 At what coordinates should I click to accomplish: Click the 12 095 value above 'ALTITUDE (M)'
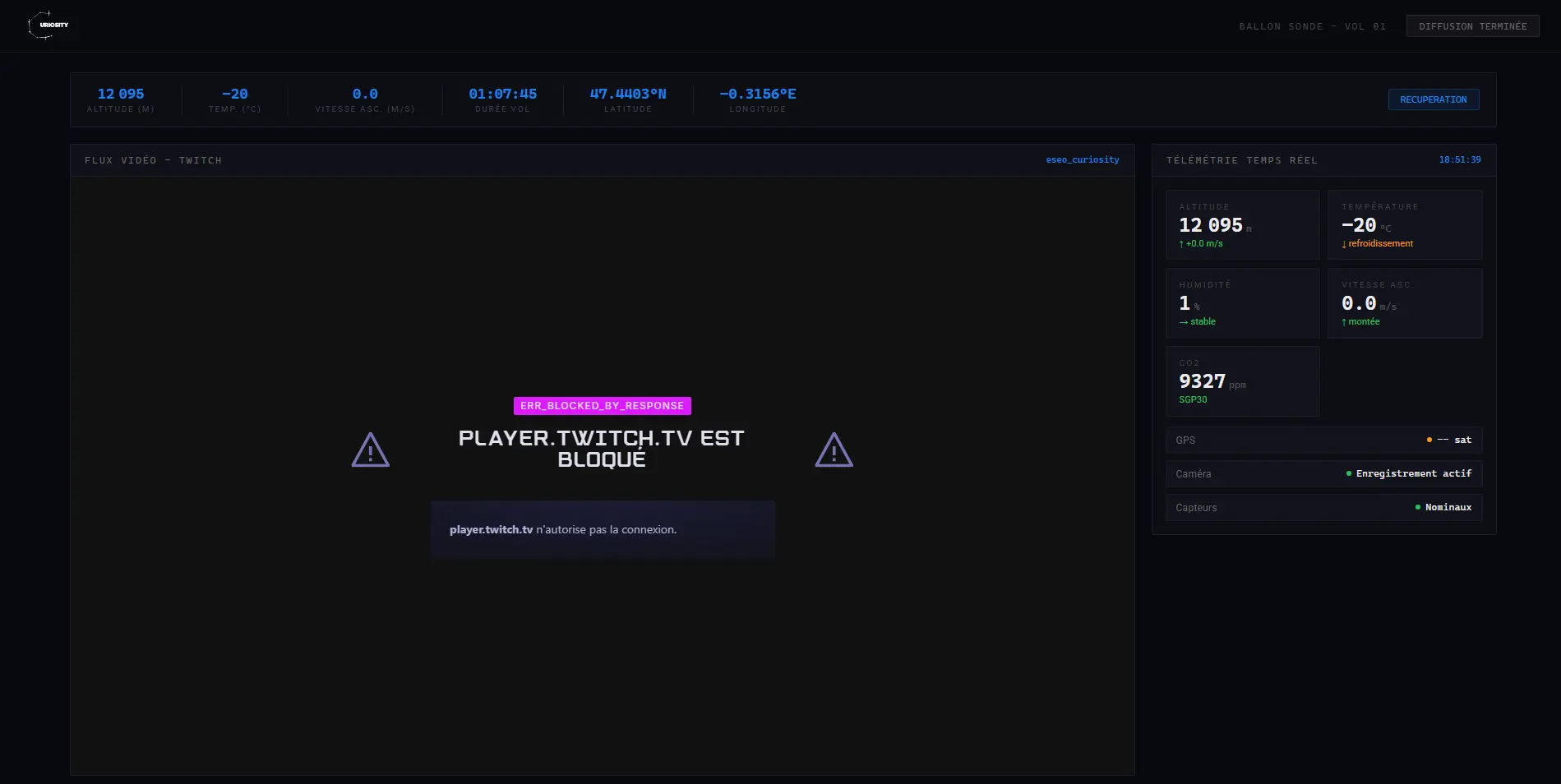click(x=121, y=94)
